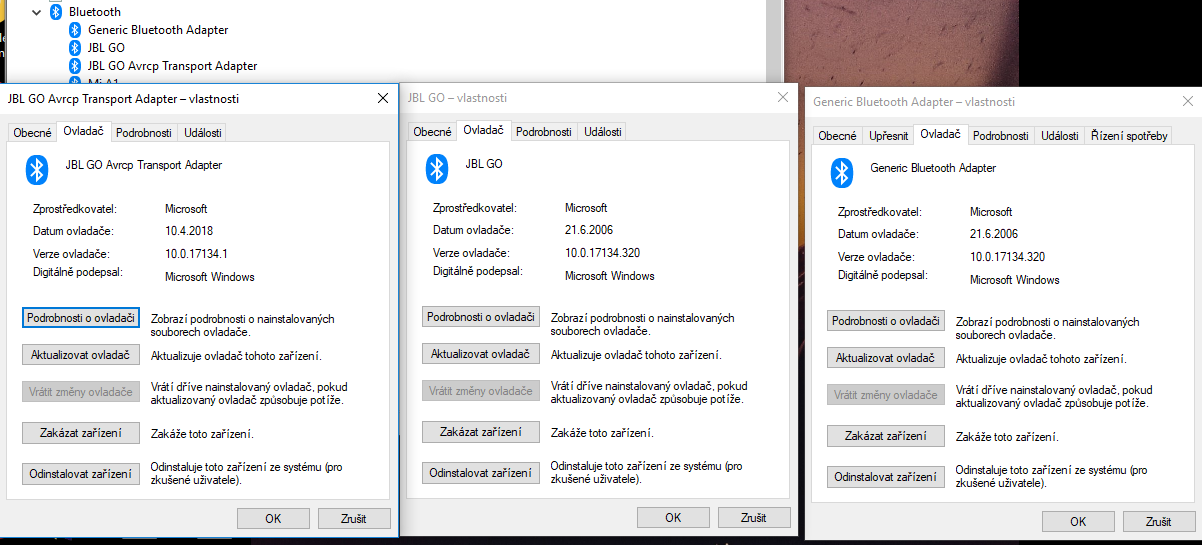1202x545 pixels.
Task: Close the JBL GO properties window
Action: pos(782,97)
